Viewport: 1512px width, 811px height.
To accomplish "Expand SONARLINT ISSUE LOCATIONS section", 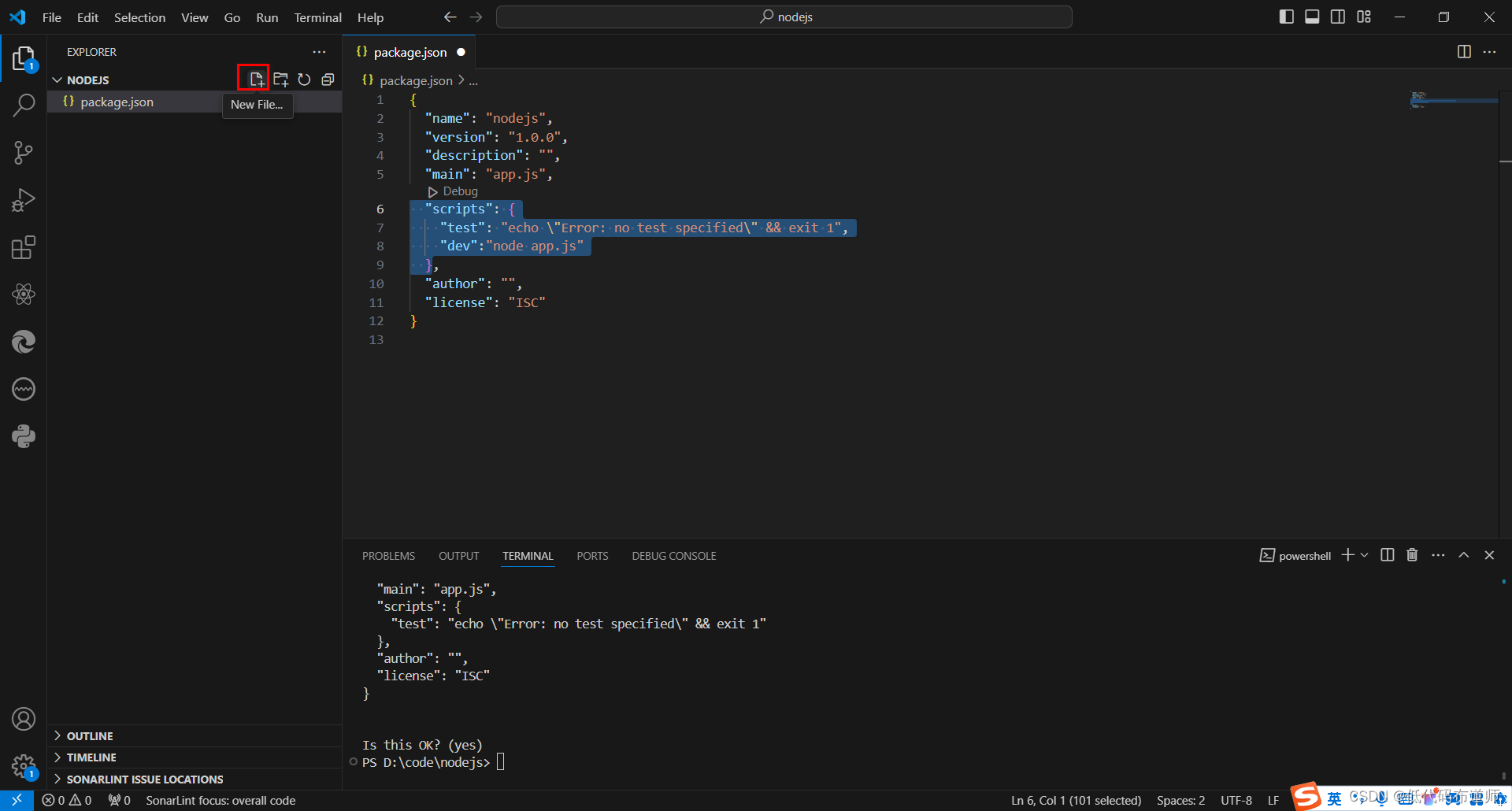I will point(195,779).
